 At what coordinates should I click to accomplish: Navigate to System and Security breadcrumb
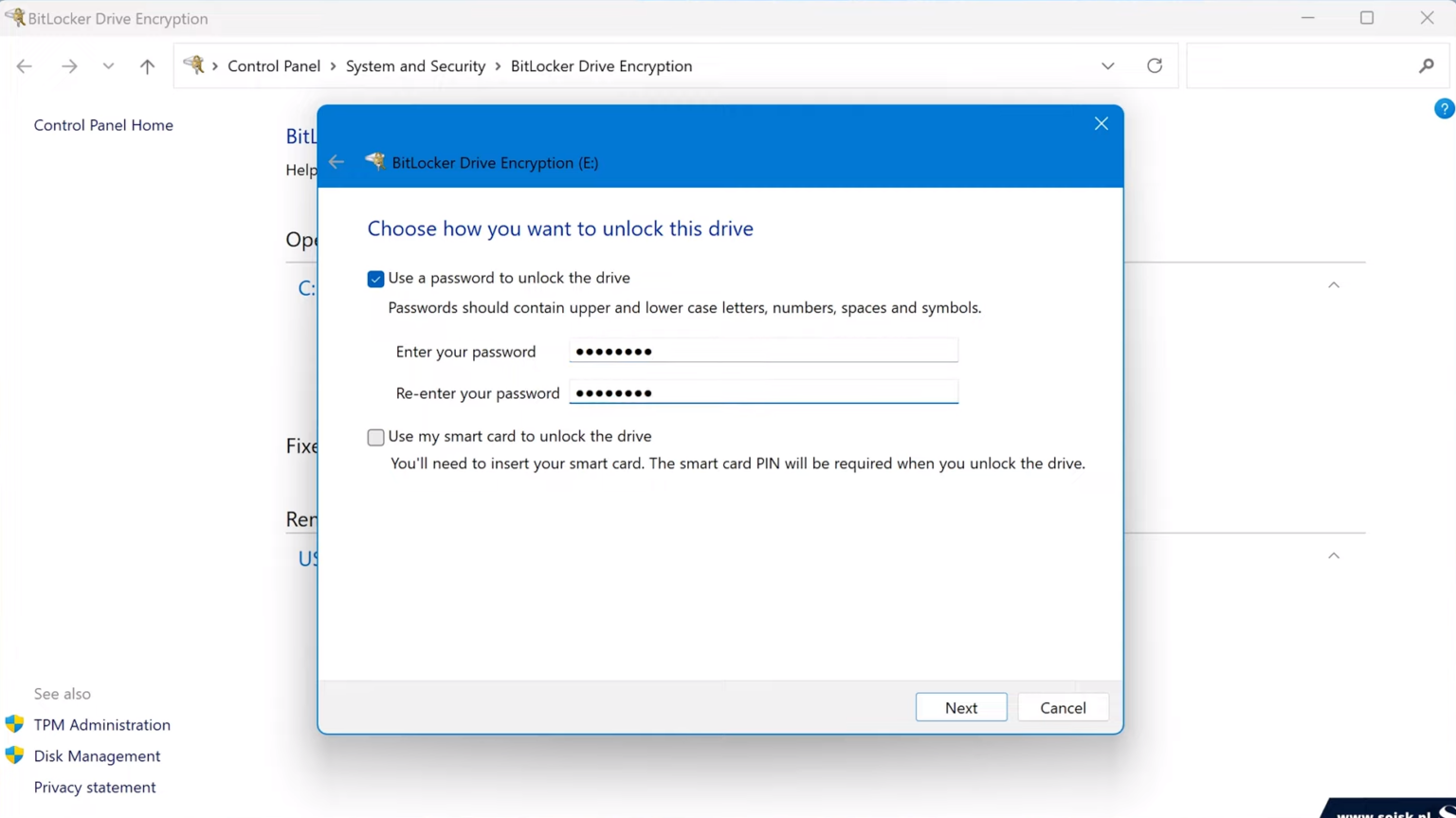(415, 65)
